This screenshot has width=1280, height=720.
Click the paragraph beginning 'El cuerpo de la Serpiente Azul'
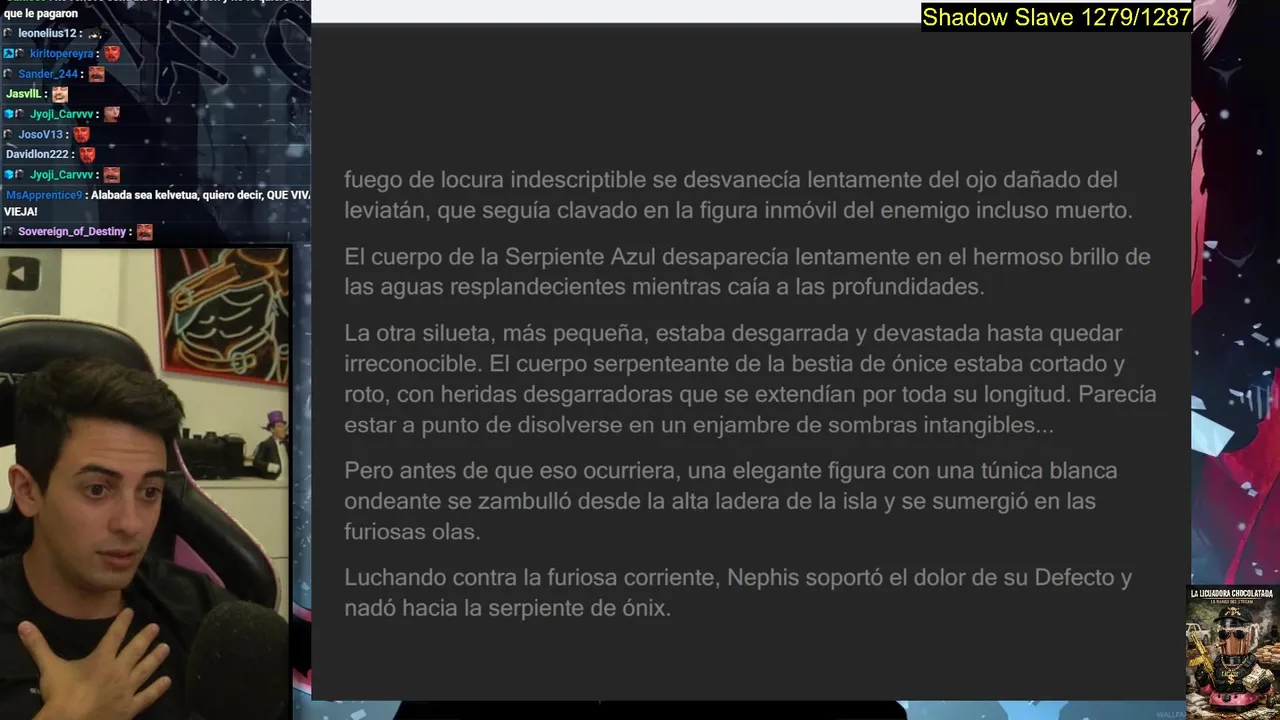pyautogui.click(x=747, y=272)
